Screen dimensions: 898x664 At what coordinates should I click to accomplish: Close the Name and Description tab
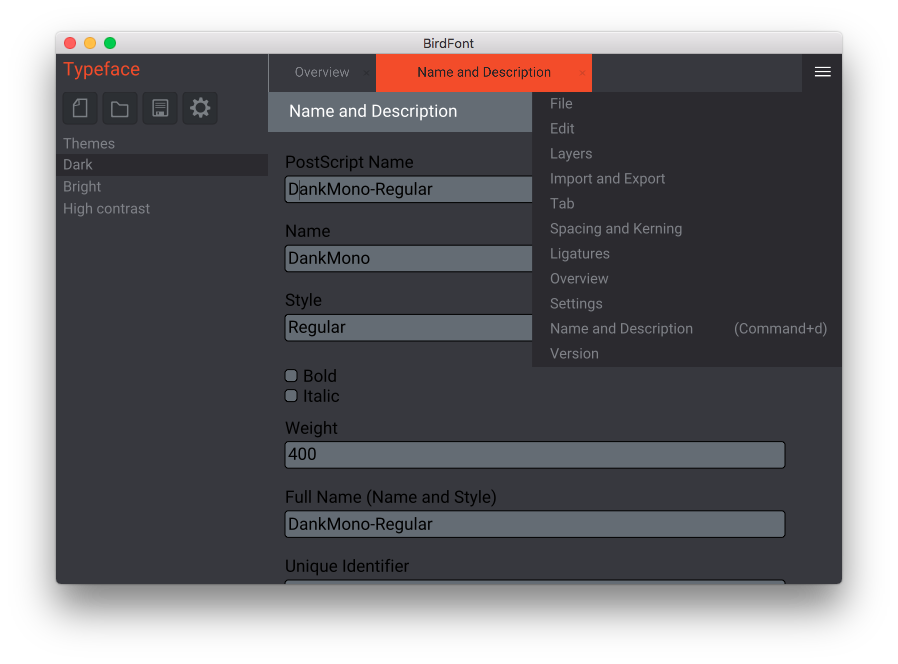[x=582, y=73]
